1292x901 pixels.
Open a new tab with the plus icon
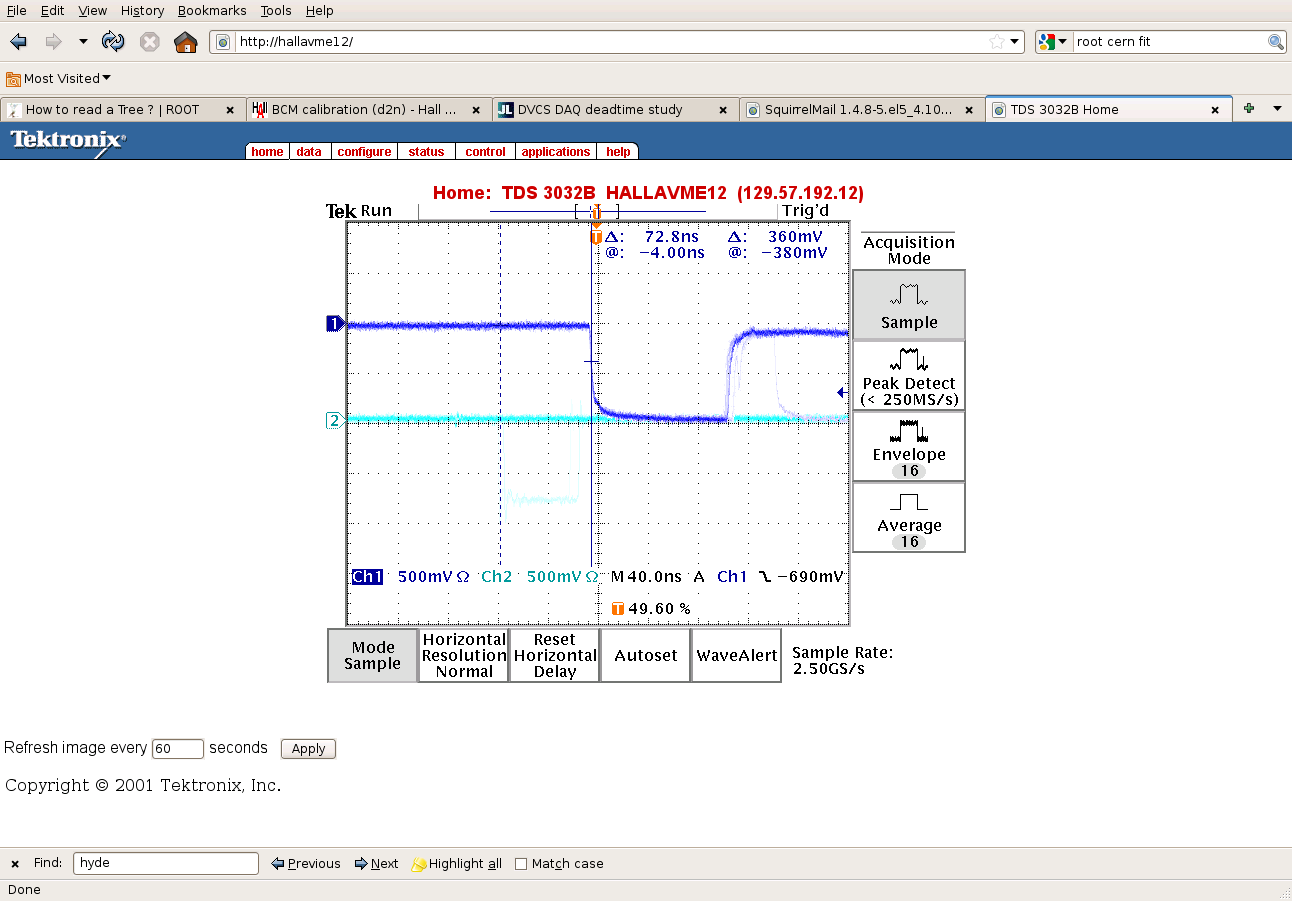(x=1248, y=108)
